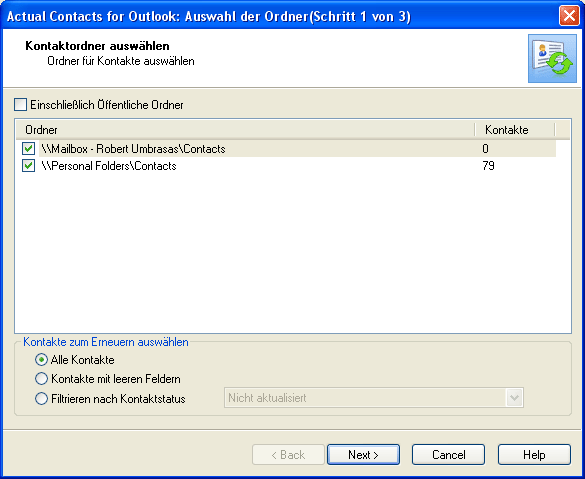585x479 pixels.
Task: Click the Next button
Action: 363,454
